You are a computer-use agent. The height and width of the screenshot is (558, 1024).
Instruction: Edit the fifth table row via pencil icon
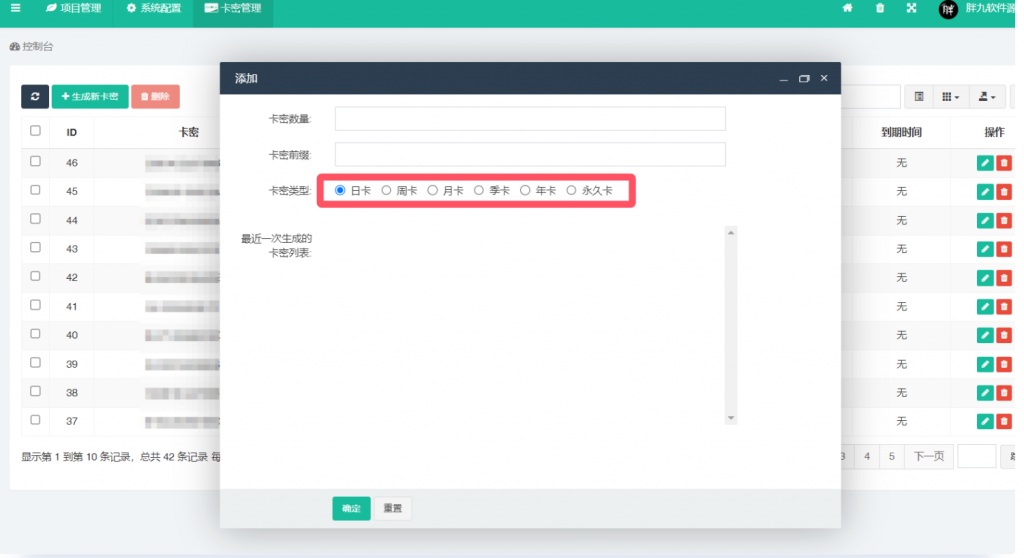coord(985,278)
